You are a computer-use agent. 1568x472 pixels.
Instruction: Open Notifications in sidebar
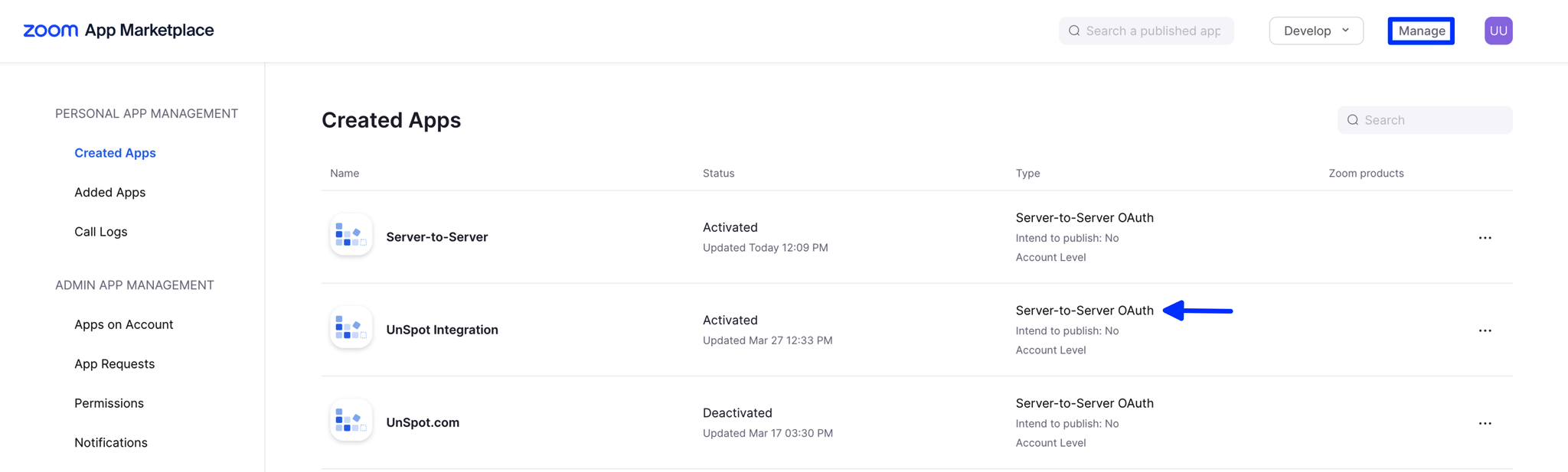pos(110,443)
